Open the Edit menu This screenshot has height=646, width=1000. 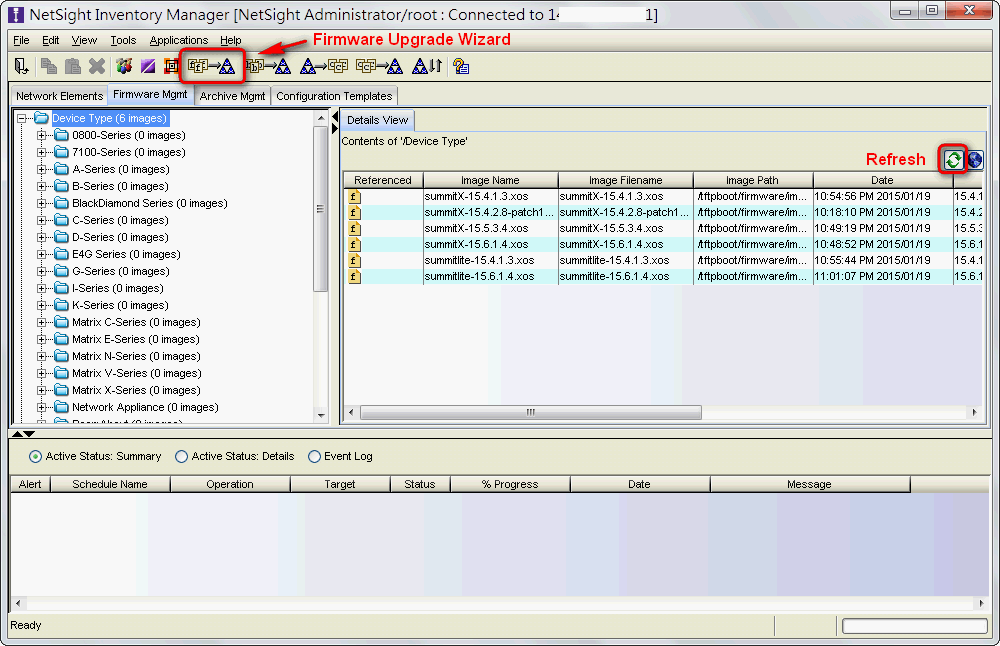(x=50, y=40)
